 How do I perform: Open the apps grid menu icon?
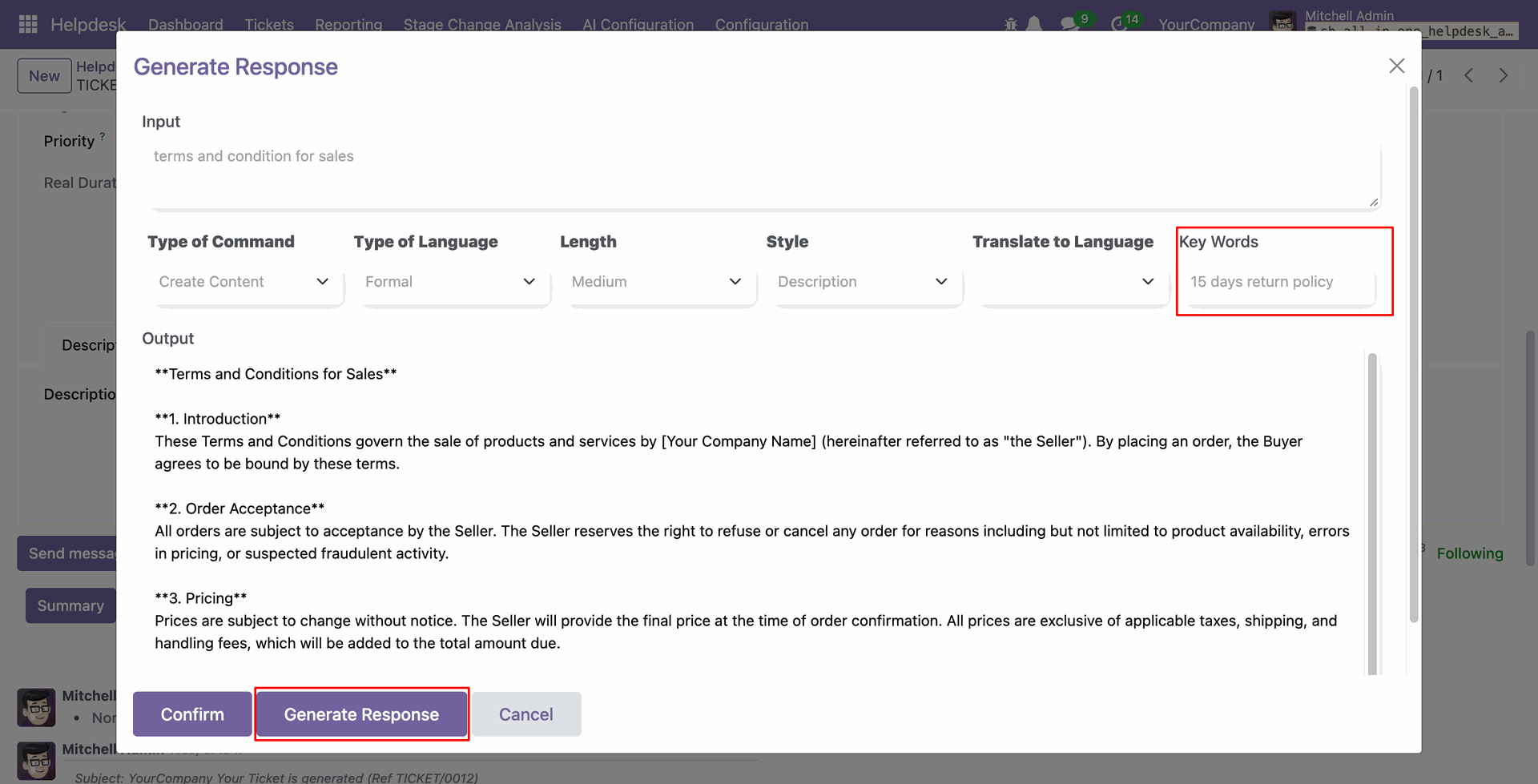pos(28,24)
